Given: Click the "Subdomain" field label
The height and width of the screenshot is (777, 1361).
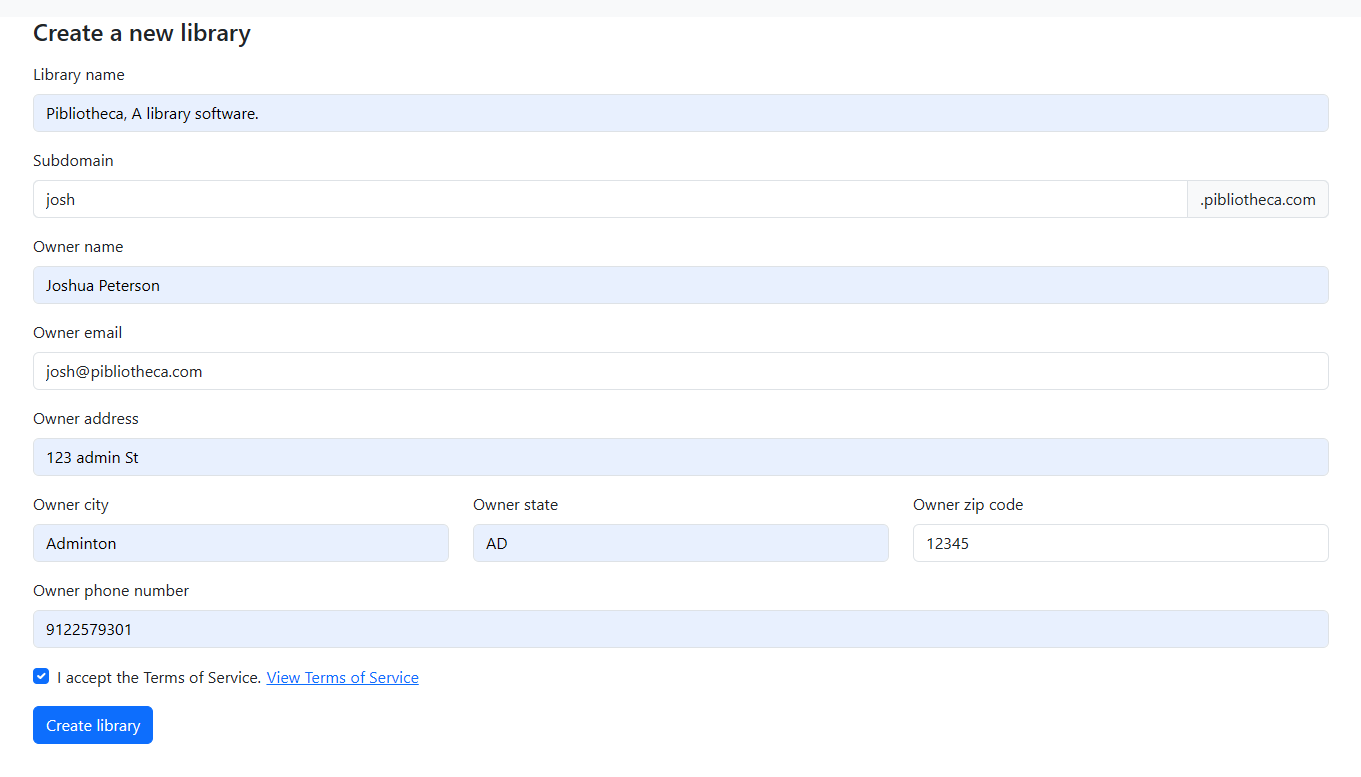Looking at the screenshot, I should (73, 160).
